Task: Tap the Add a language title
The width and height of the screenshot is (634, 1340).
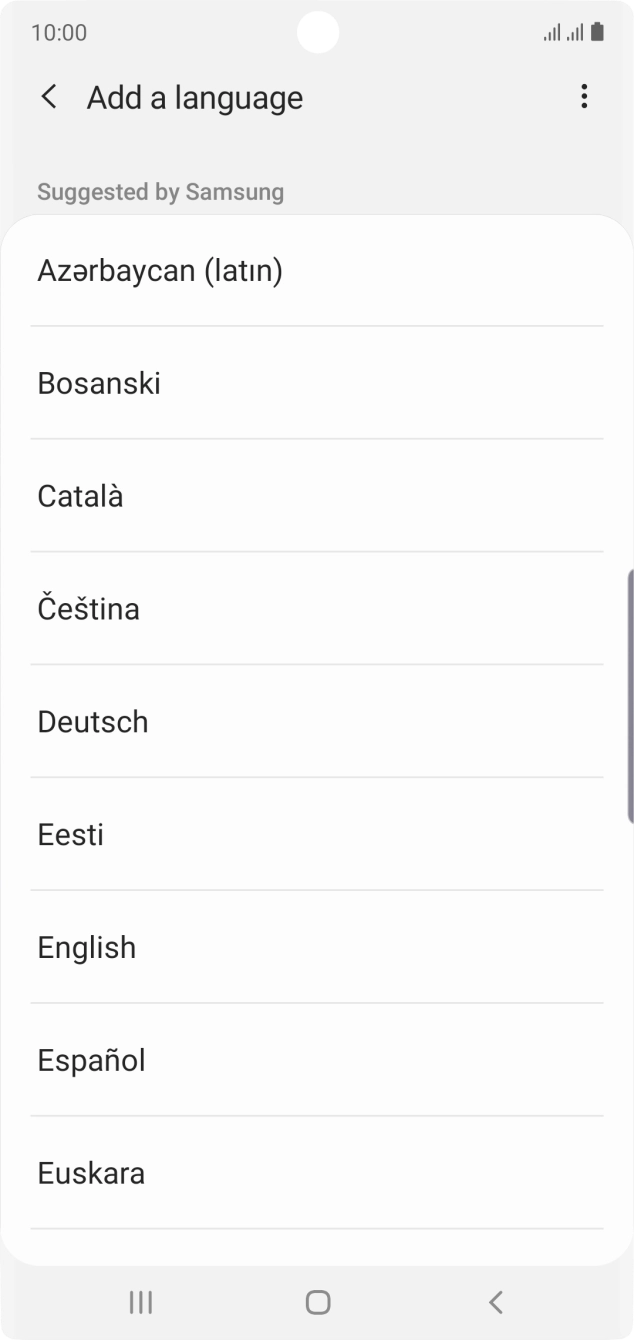Action: (195, 97)
